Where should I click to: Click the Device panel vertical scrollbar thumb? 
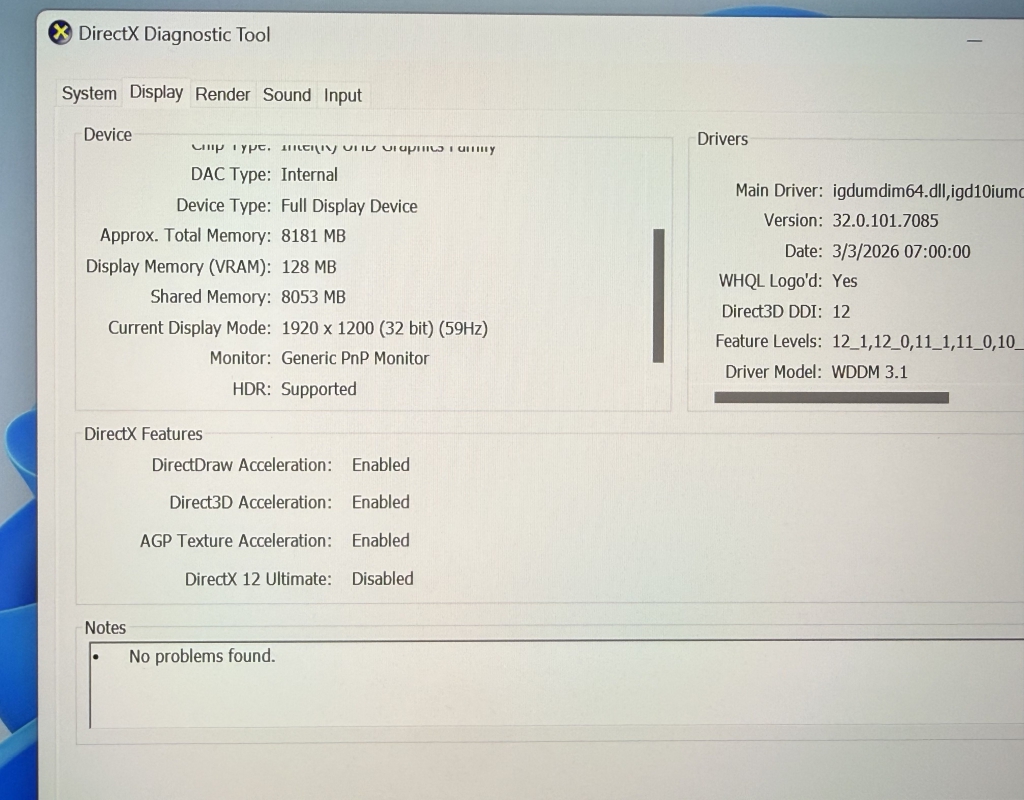point(658,295)
